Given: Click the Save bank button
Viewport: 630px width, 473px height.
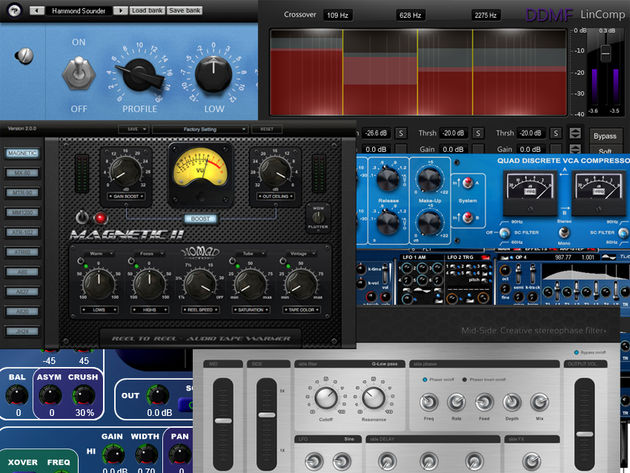Looking at the screenshot, I should click(x=185, y=10).
